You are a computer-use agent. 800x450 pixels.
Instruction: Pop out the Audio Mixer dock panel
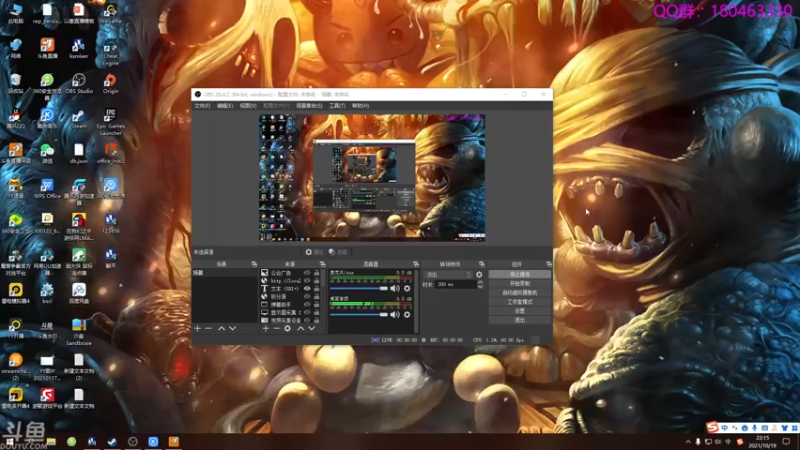pyautogui.click(x=416, y=264)
